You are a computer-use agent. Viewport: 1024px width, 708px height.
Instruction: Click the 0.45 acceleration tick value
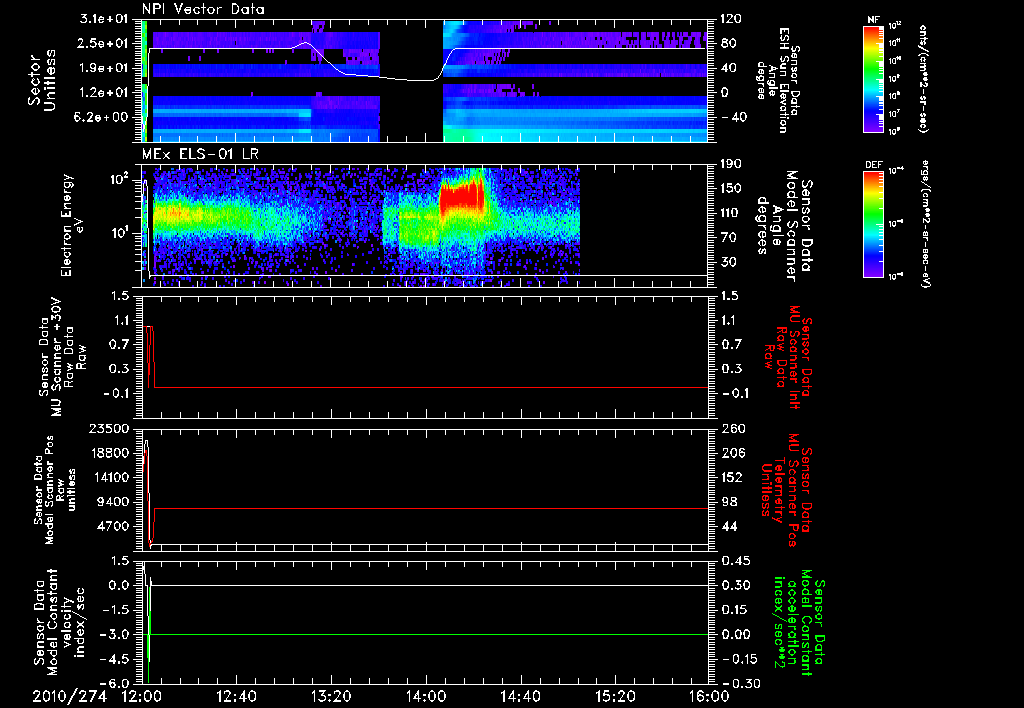(x=735, y=560)
